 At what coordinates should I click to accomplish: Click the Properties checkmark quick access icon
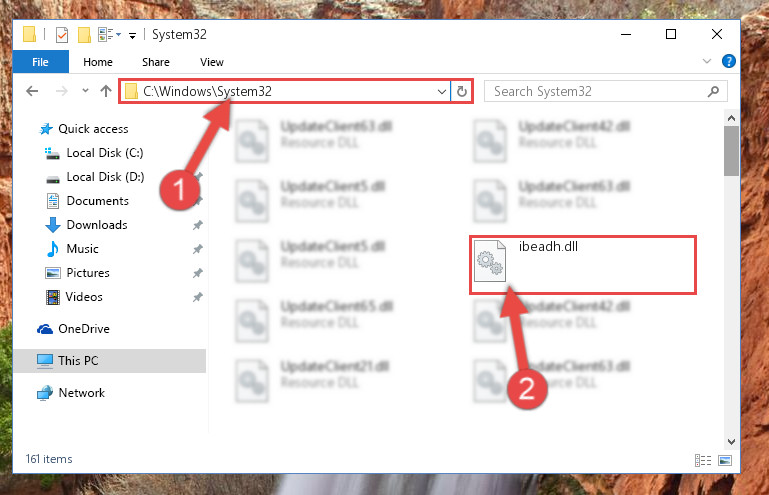(62, 35)
